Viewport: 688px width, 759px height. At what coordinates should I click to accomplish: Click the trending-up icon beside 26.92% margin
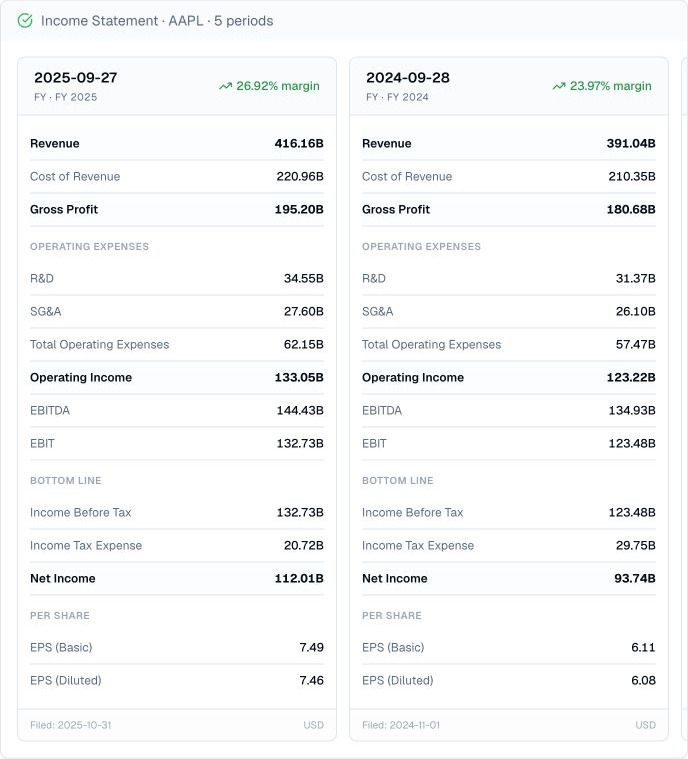pyautogui.click(x=226, y=86)
